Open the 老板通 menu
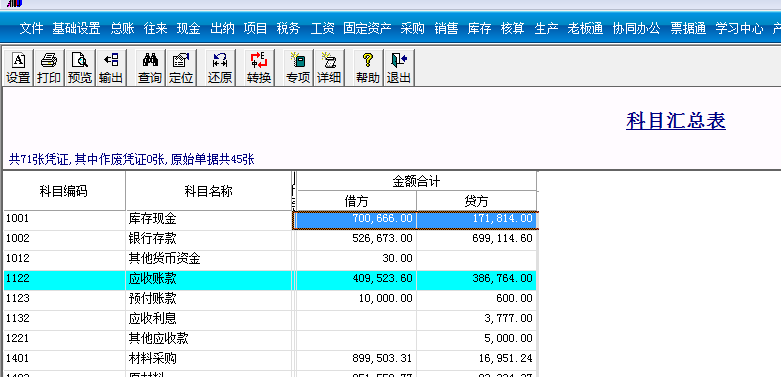781x377 pixels. [585, 28]
